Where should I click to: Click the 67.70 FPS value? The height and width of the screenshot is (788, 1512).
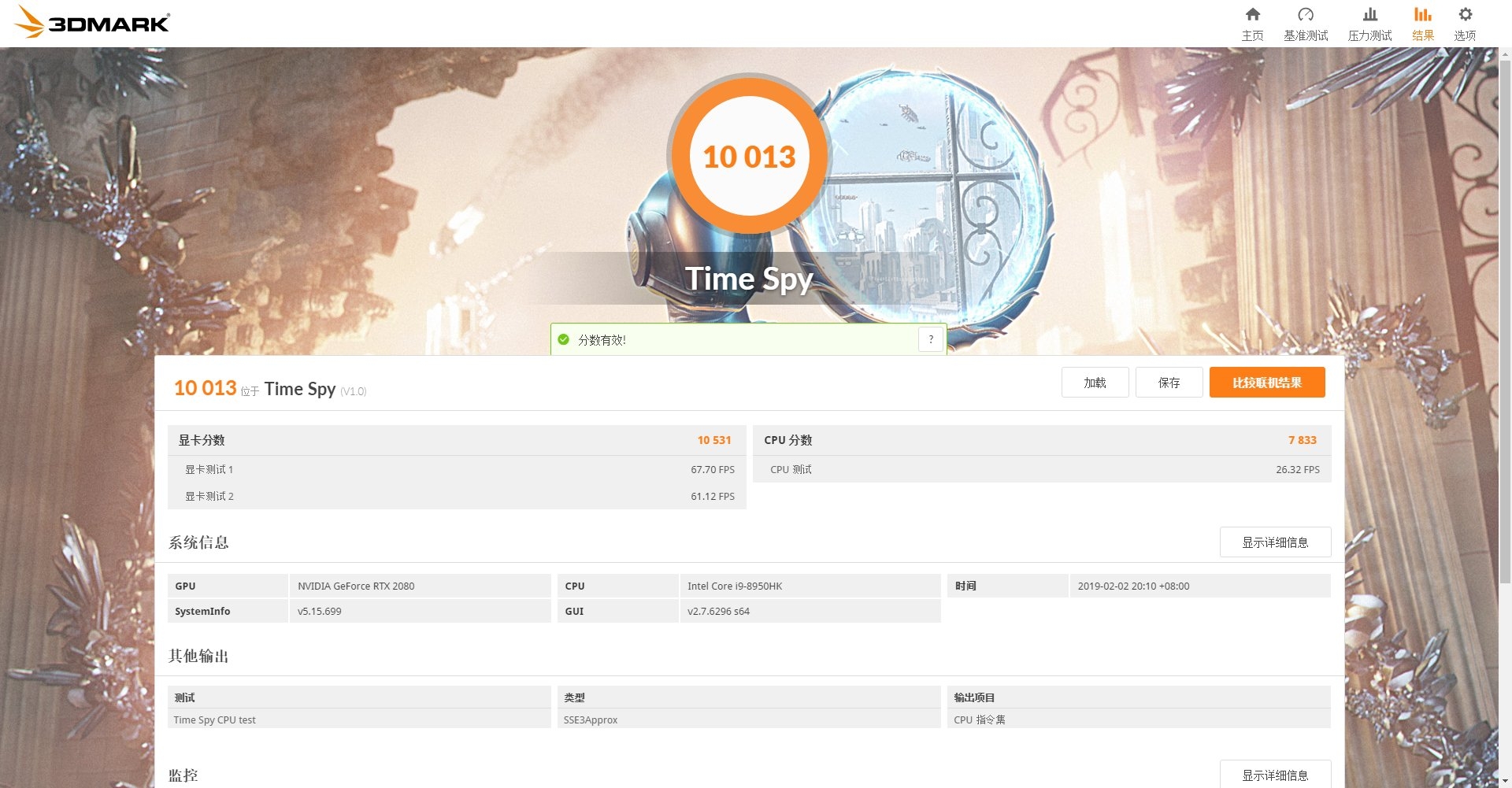pos(713,469)
